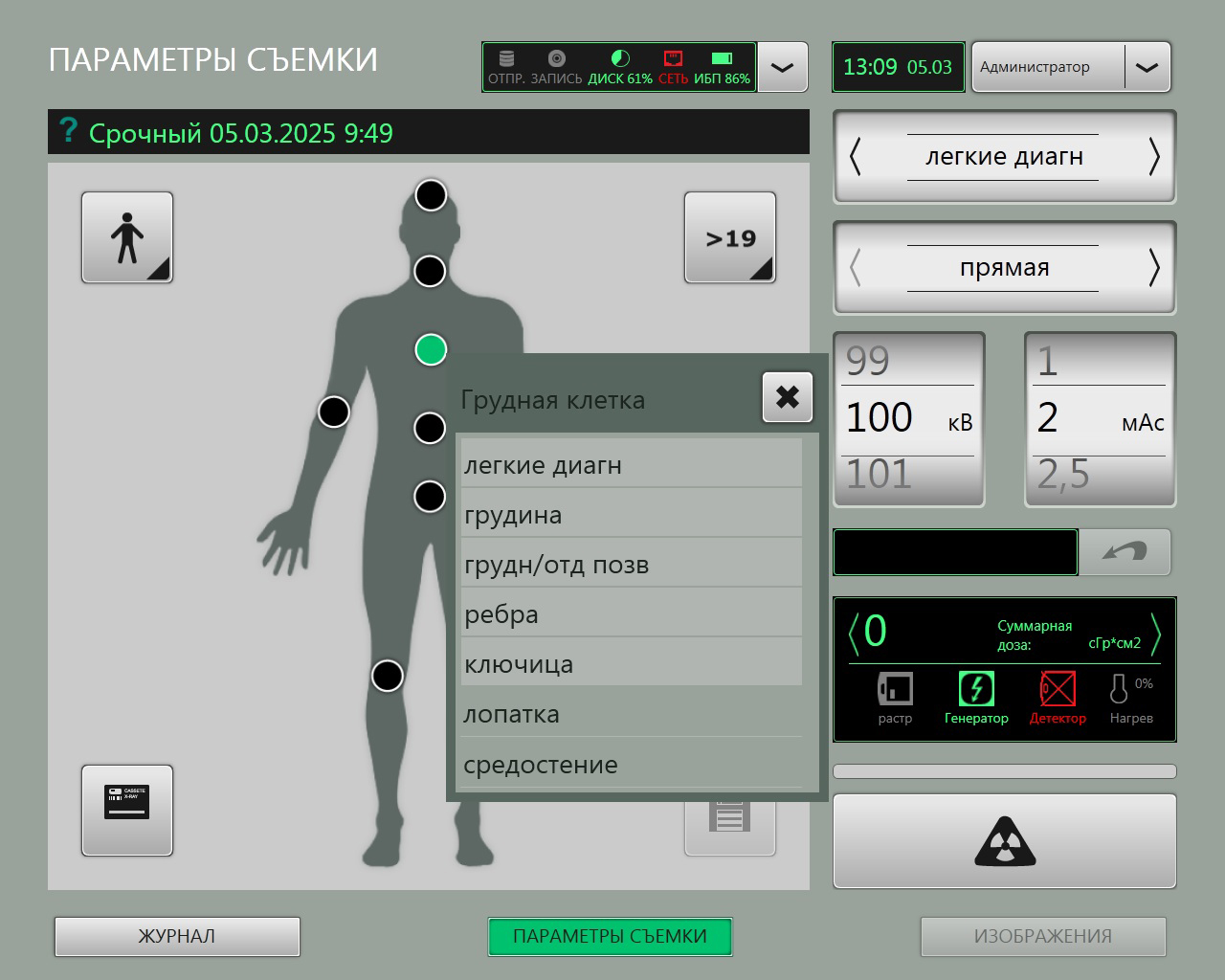Open the patient body type selector

click(127, 237)
